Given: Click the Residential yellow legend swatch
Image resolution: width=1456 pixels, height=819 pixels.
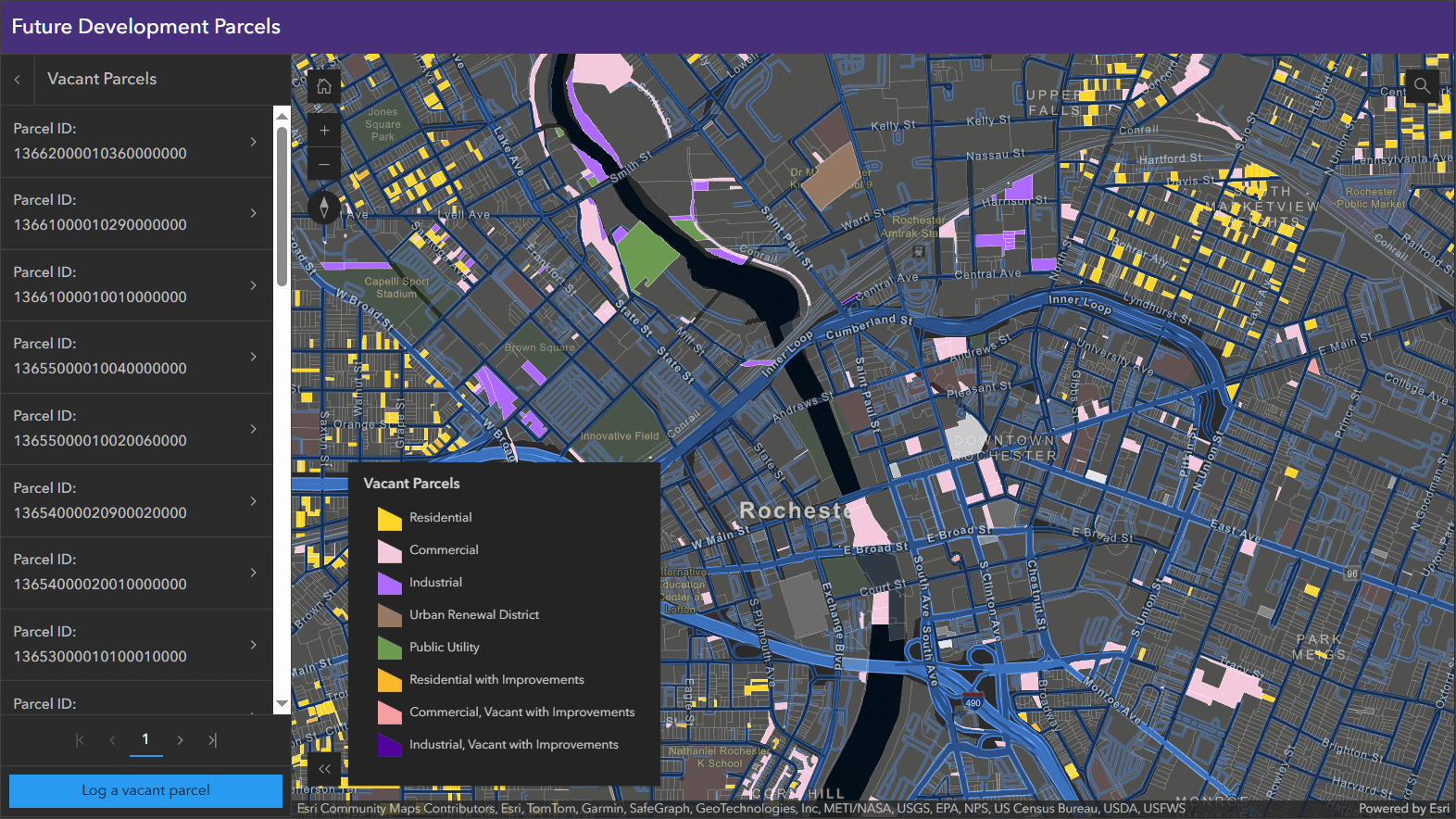Looking at the screenshot, I should [x=390, y=518].
